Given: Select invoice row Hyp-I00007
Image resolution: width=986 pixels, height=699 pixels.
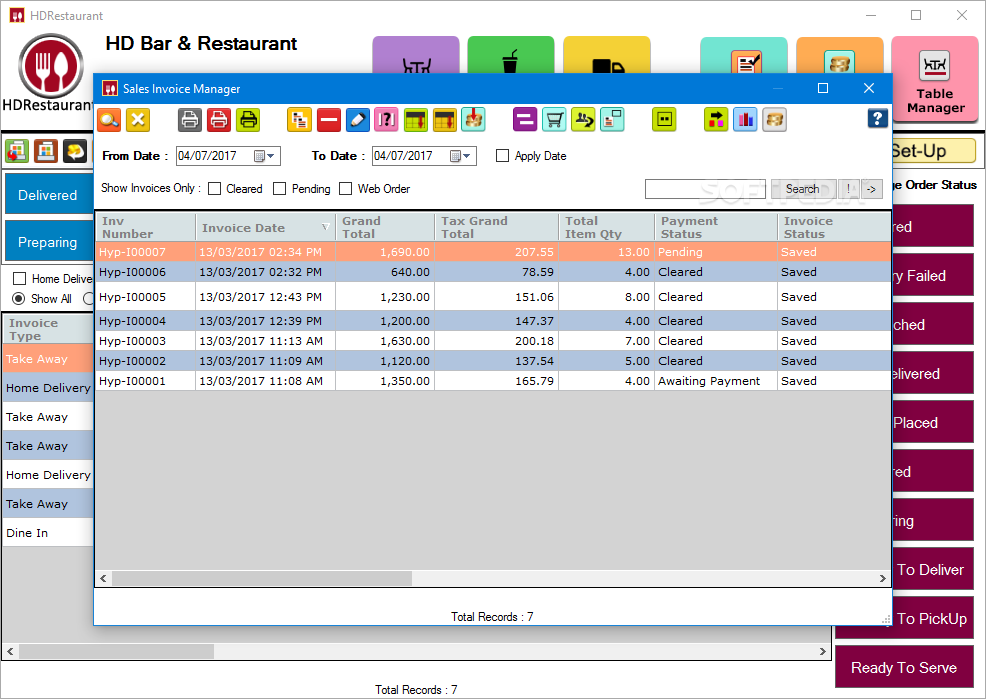Looking at the screenshot, I should tap(493, 252).
